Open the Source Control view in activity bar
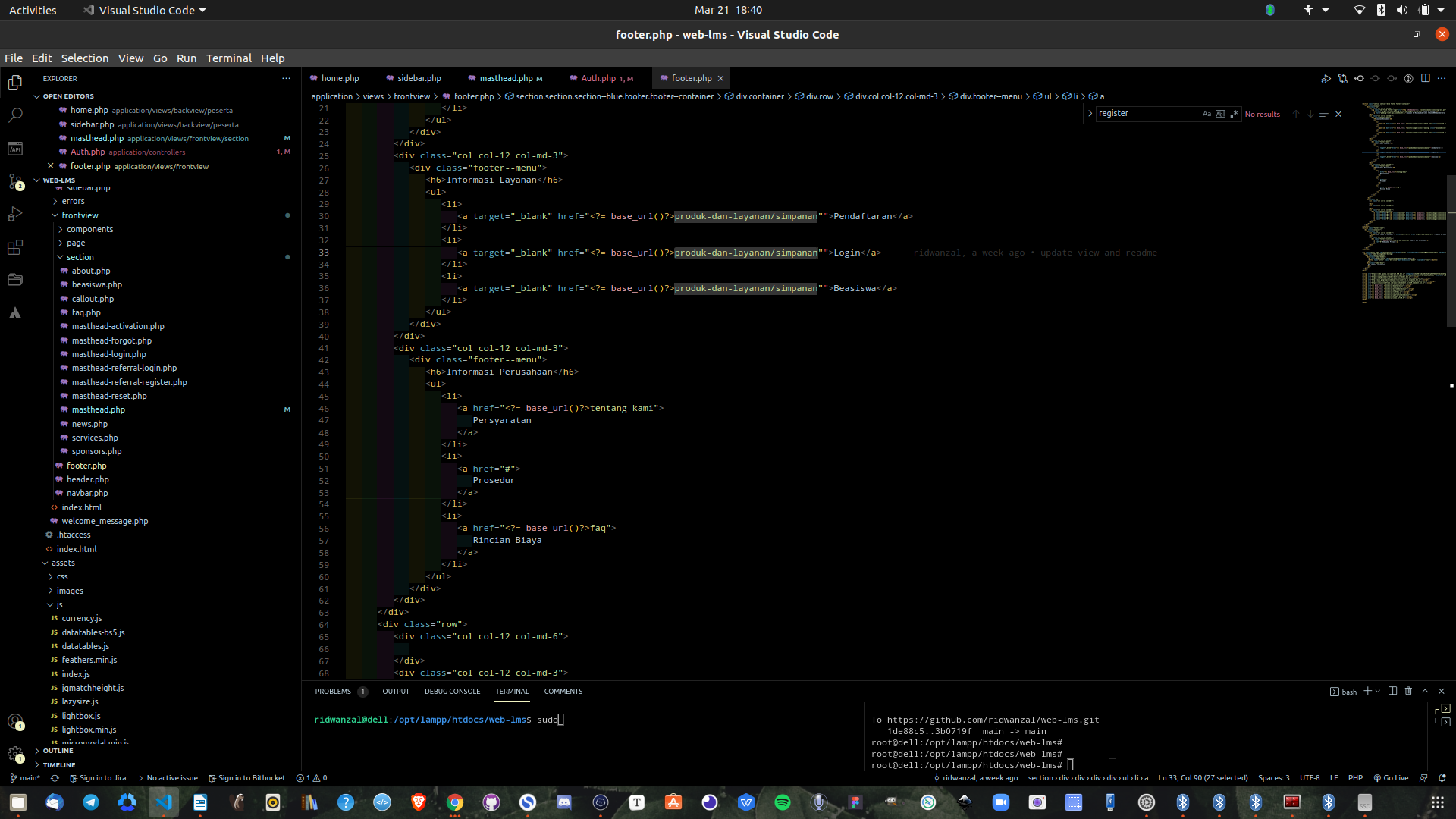This screenshot has width=1456, height=819. [x=14, y=181]
